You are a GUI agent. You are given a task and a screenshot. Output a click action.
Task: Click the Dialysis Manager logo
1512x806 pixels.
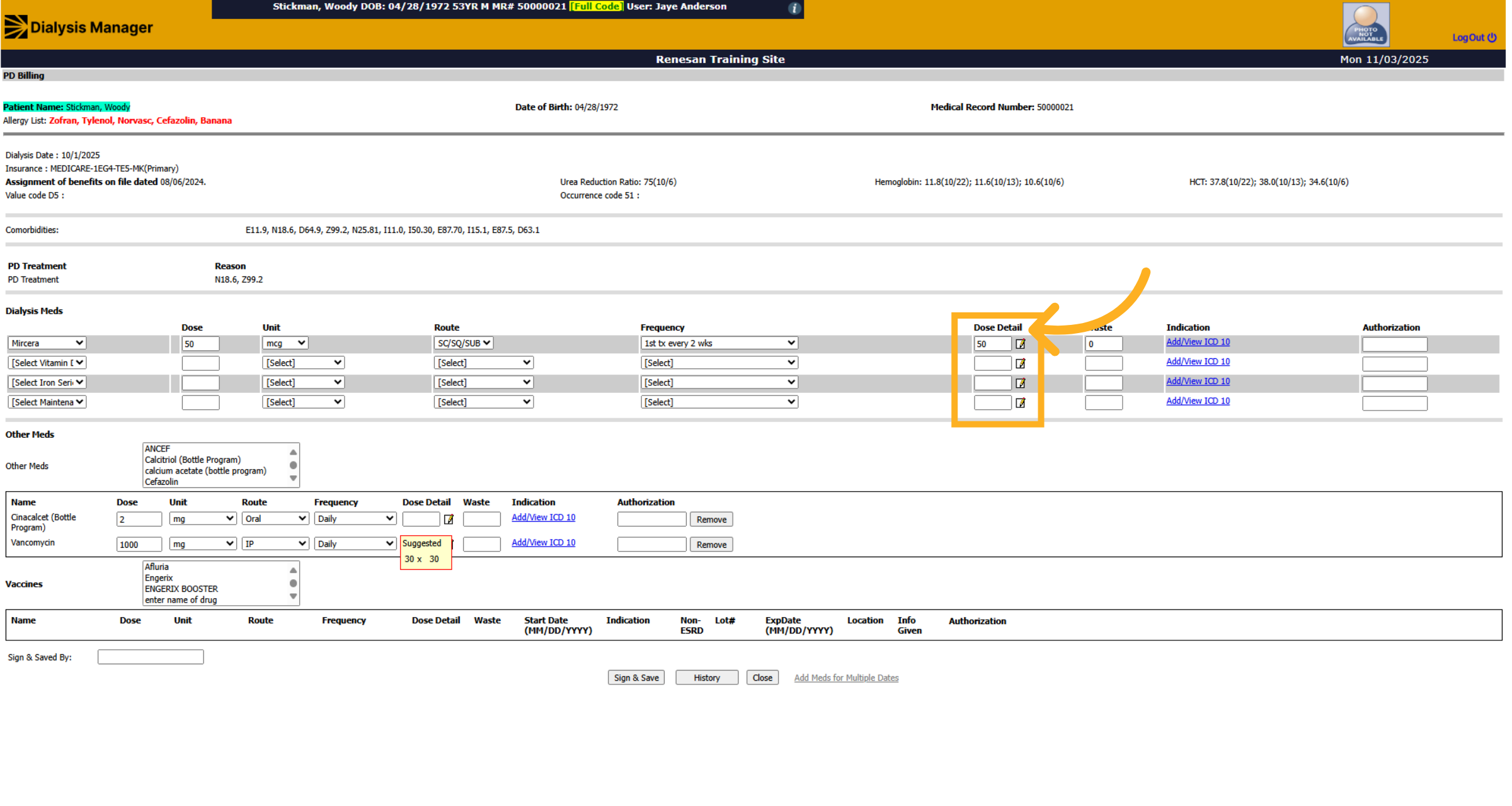79,27
